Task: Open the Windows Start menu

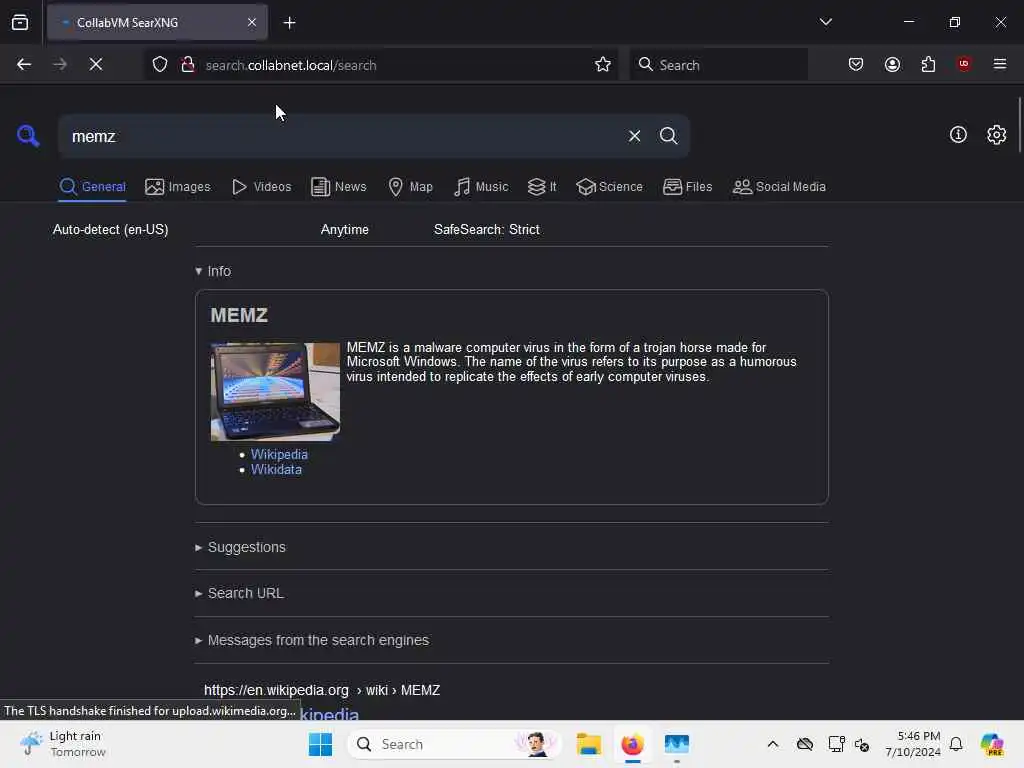Action: coord(320,744)
